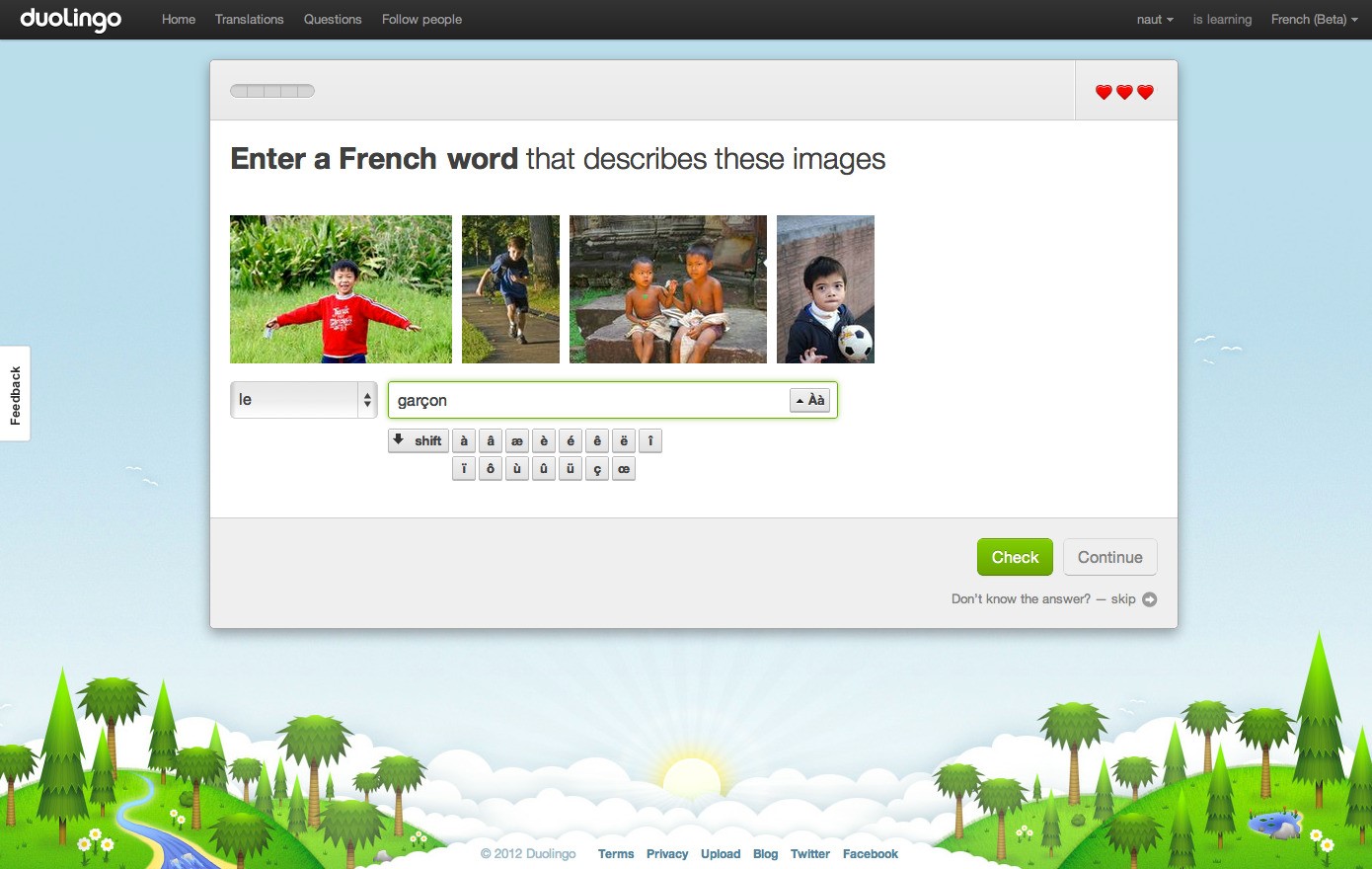Toggle shift for uppercase accents
This screenshot has height=869, width=1372.
pyautogui.click(x=418, y=440)
